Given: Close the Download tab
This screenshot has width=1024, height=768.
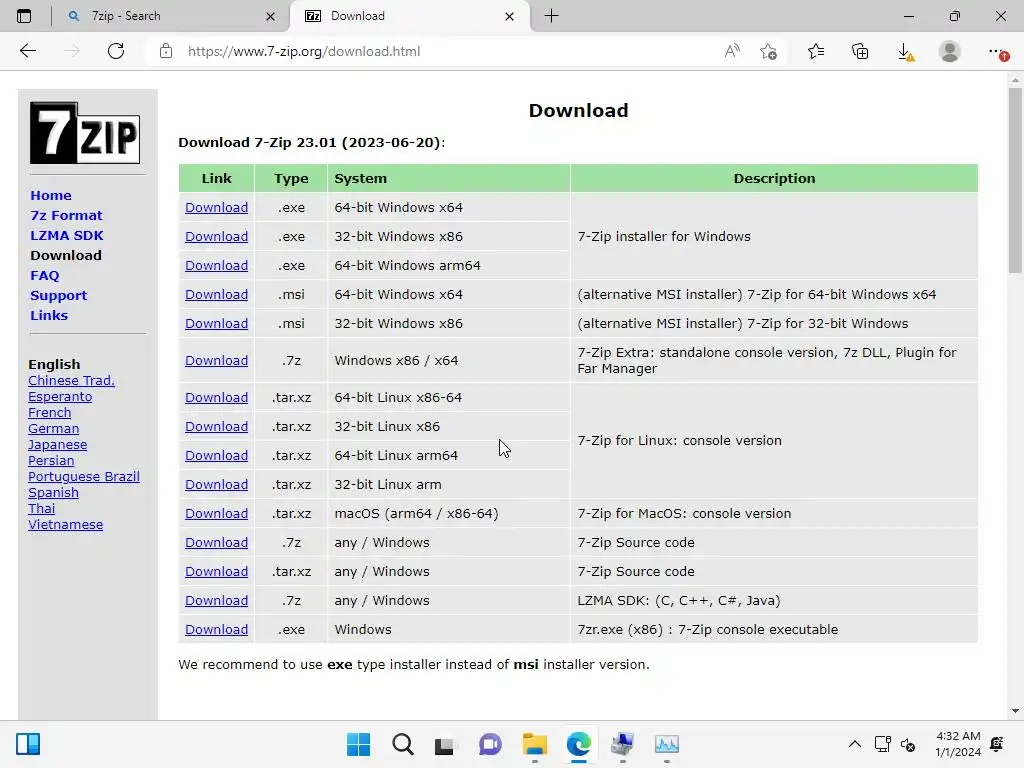Looking at the screenshot, I should click(509, 16).
